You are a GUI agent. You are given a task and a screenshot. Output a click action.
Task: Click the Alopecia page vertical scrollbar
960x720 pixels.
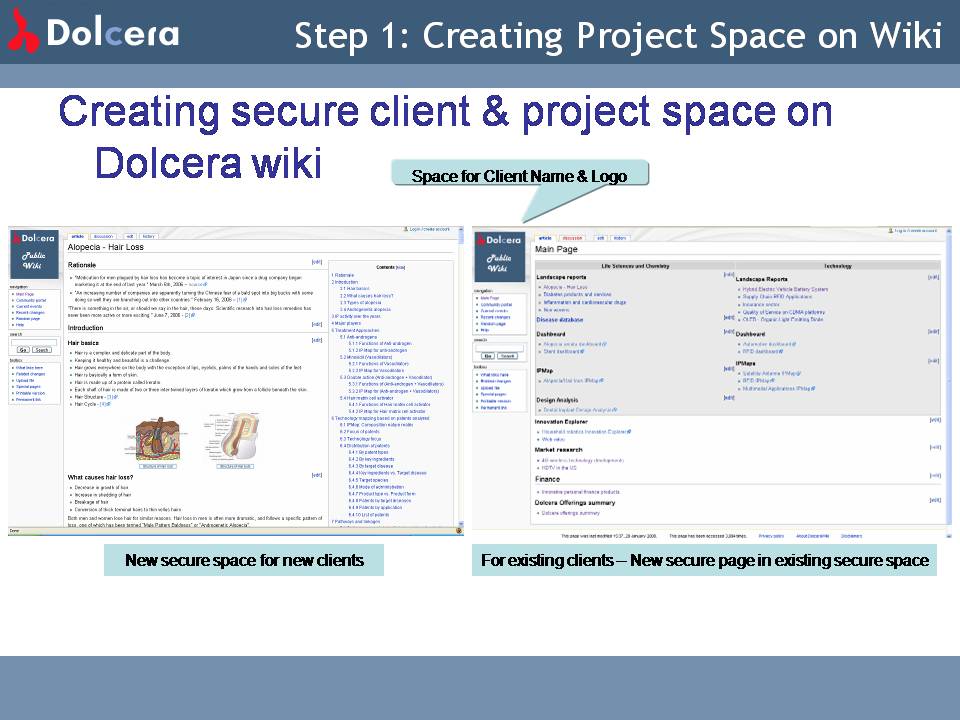[x=460, y=380]
